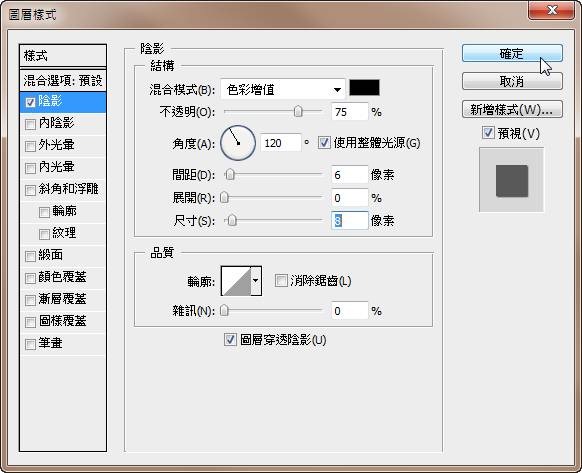
Task: Click the 間距 value field 6
Action: (349, 174)
